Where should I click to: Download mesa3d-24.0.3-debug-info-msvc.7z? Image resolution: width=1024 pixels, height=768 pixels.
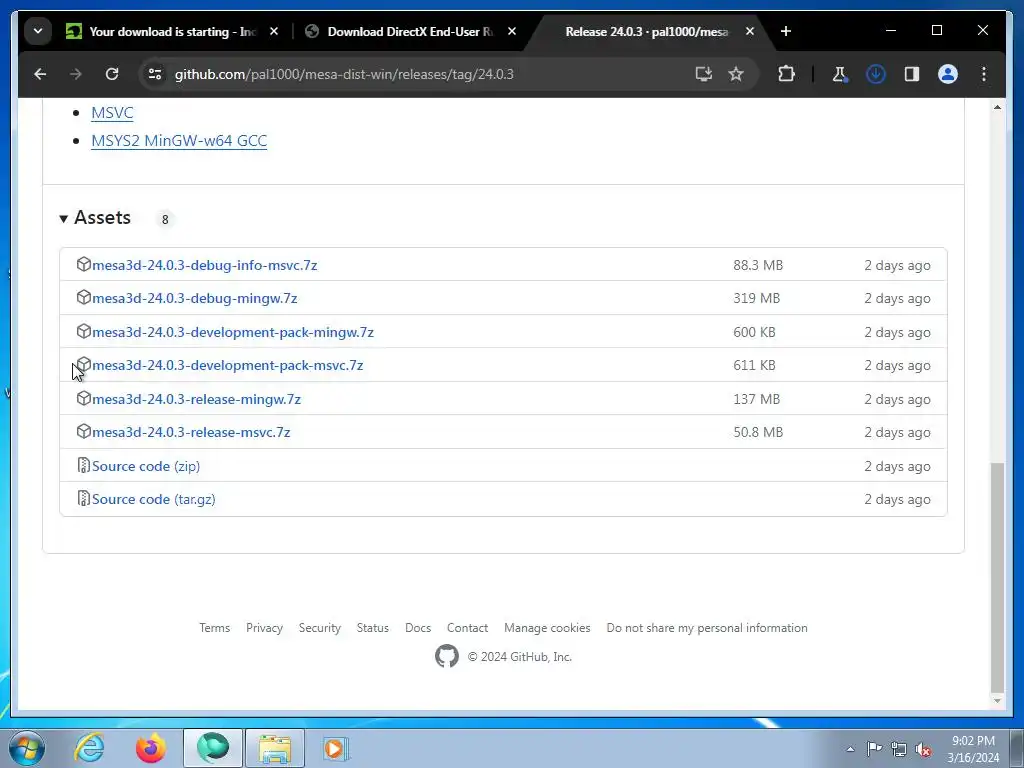(x=204, y=265)
